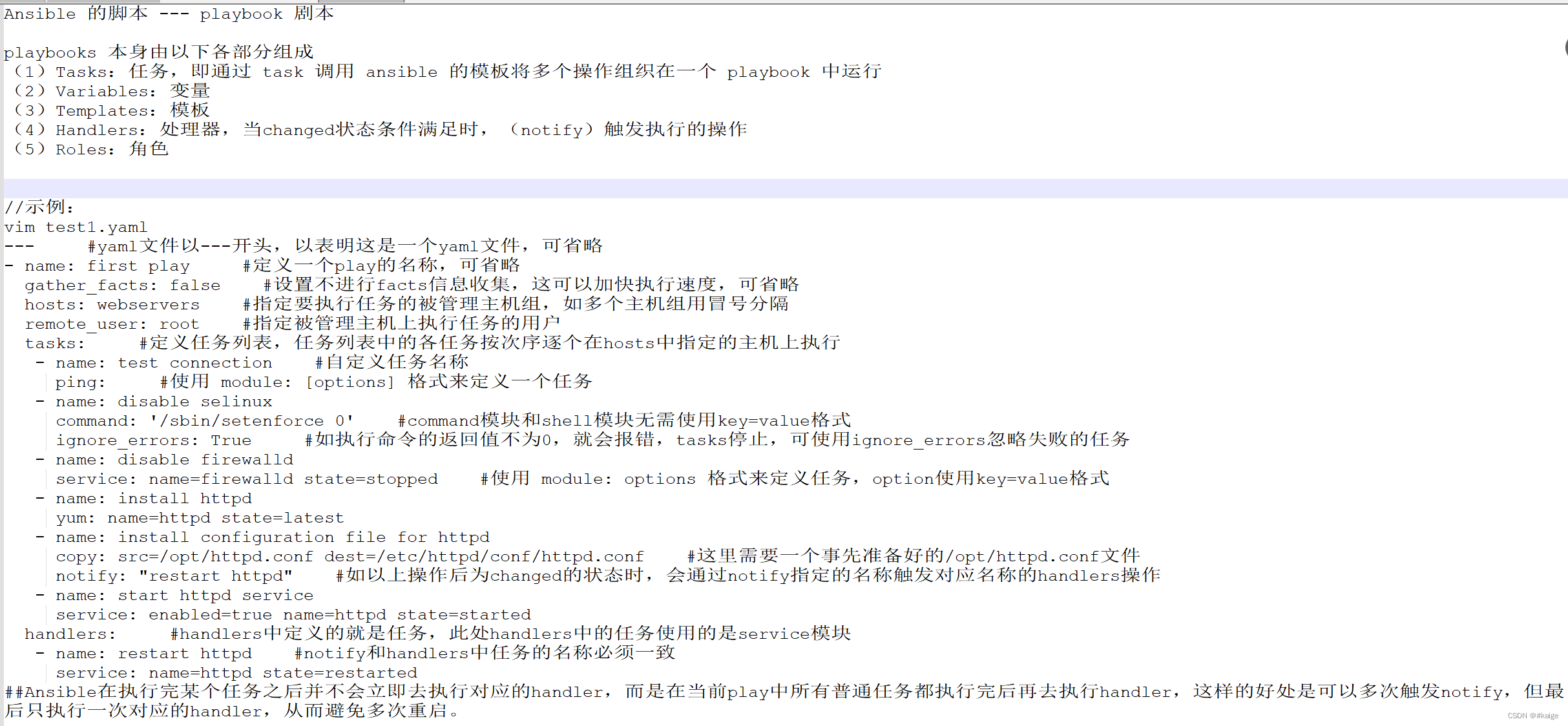This screenshot has width=1568, height=726.
Task: Click the '(4) Handlers: 处理器' line
Action: click(x=381, y=130)
